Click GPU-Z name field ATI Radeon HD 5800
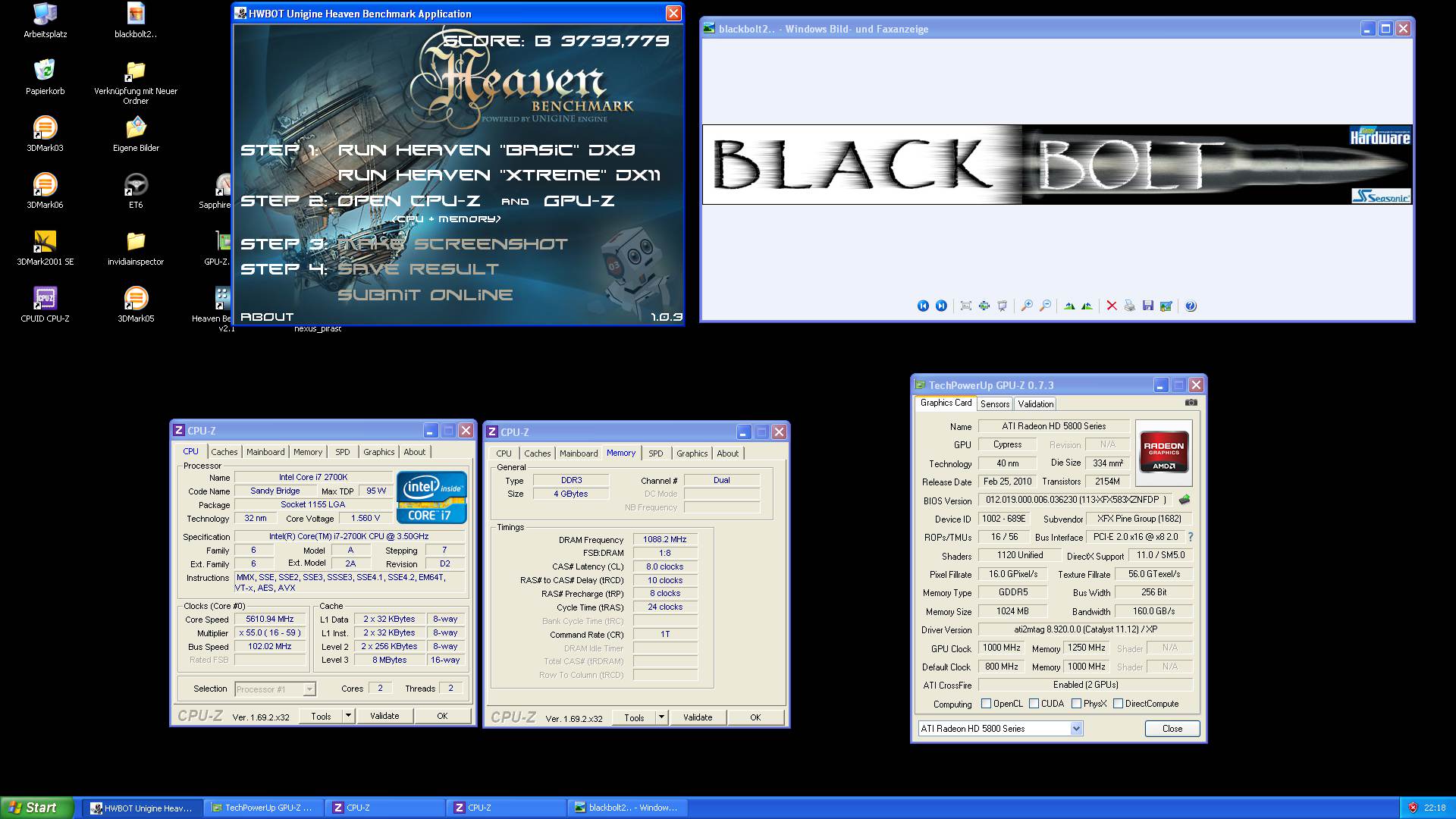1456x819 pixels. (x=1053, y=426)
